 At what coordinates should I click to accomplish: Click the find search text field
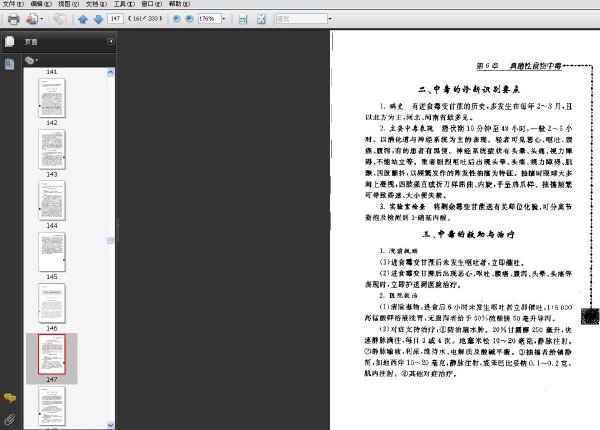pyautogui.click(x=302, y=18)
